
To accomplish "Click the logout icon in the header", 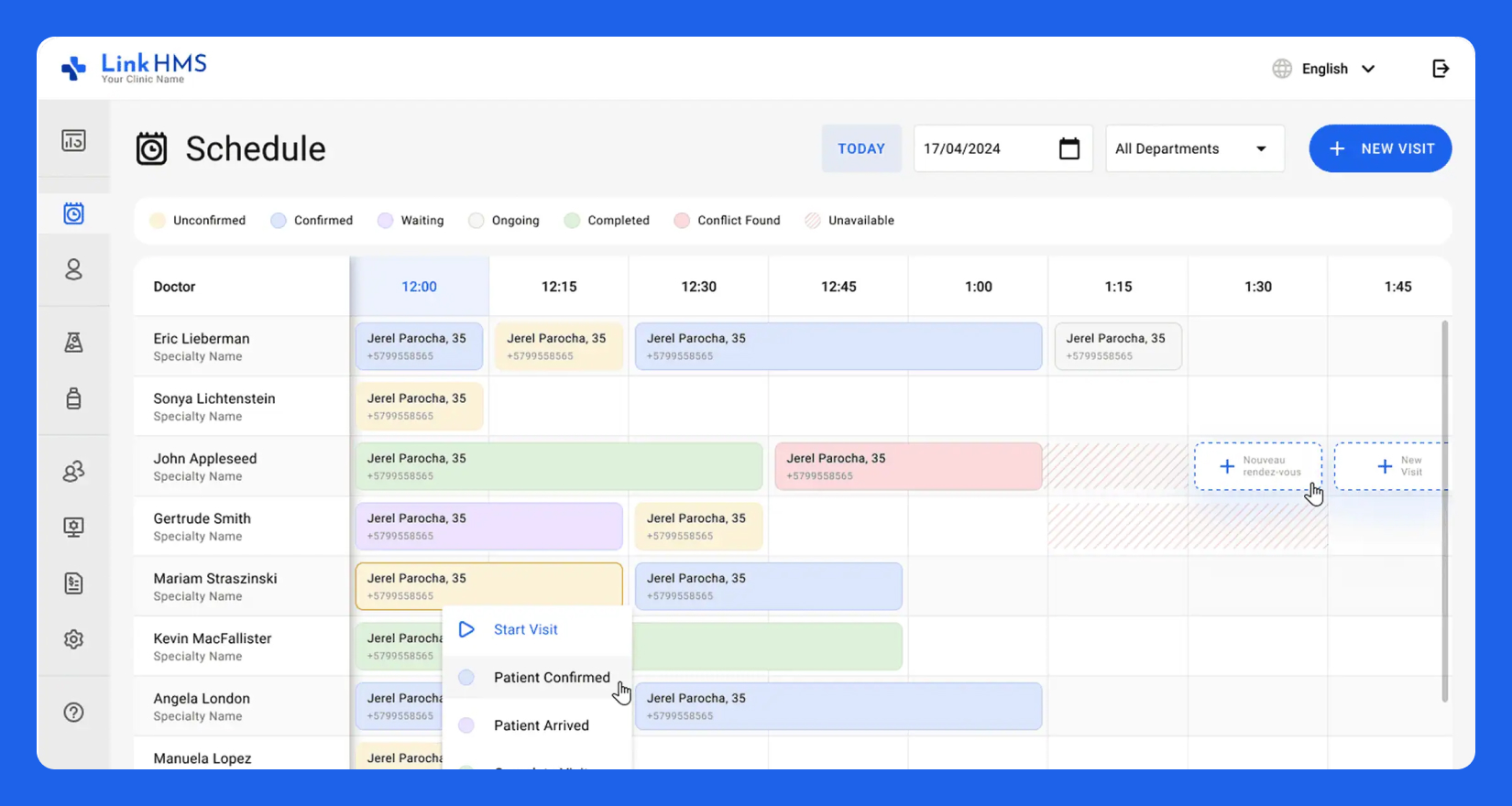I will click(1441, 69).
